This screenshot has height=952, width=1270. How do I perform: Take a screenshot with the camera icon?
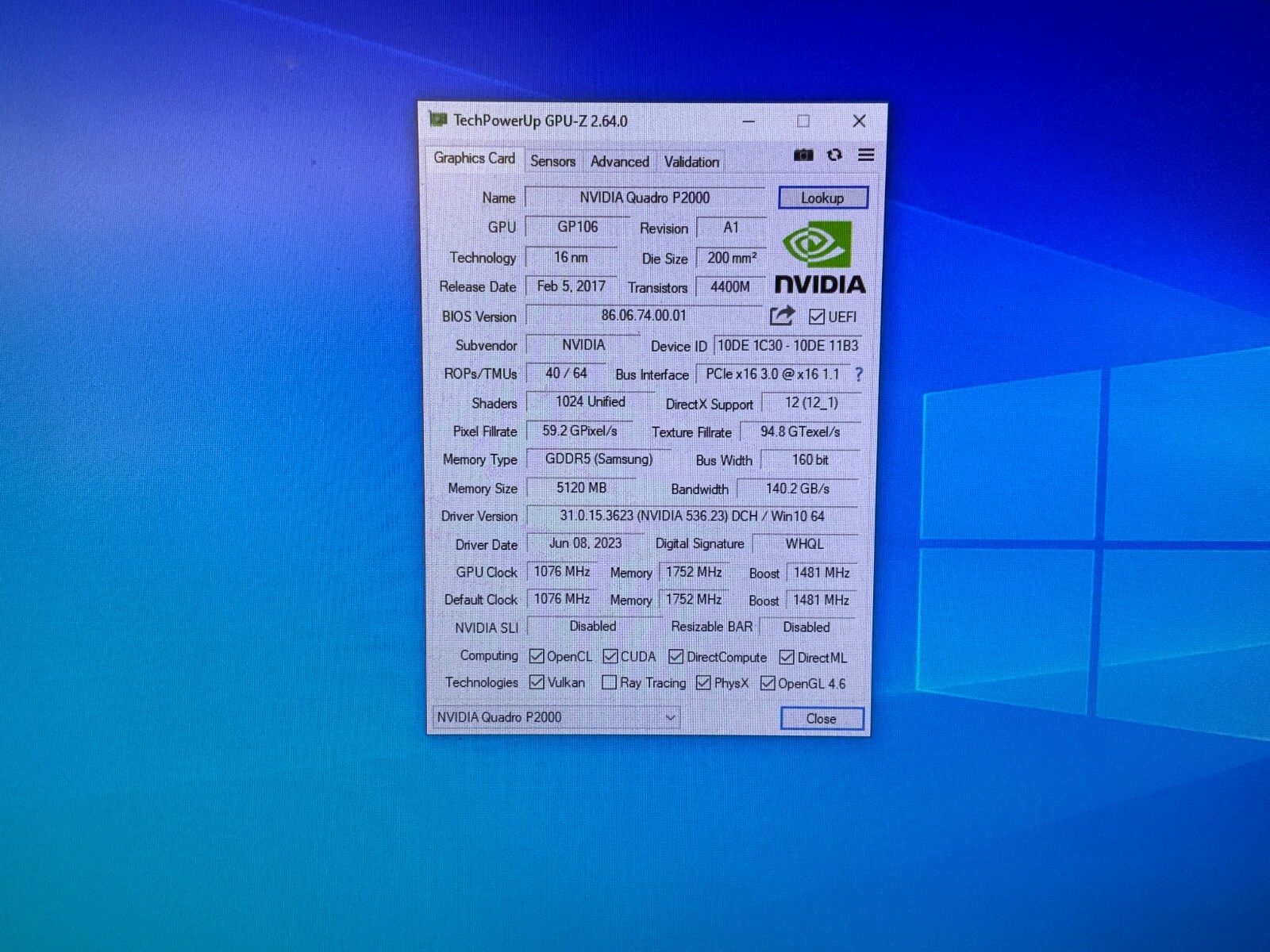803,155
